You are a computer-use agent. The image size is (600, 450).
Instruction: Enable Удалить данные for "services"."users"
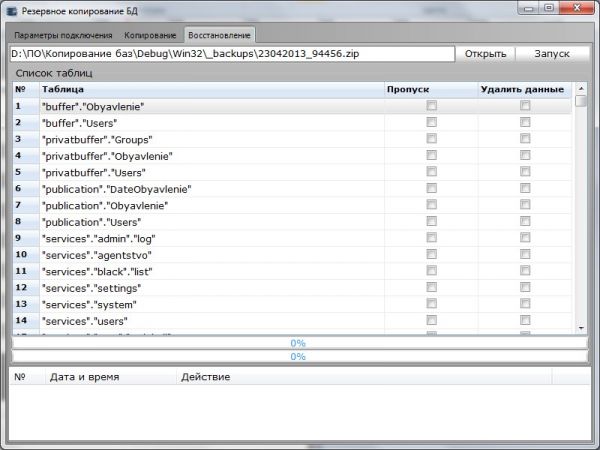(x=525, y=320)
